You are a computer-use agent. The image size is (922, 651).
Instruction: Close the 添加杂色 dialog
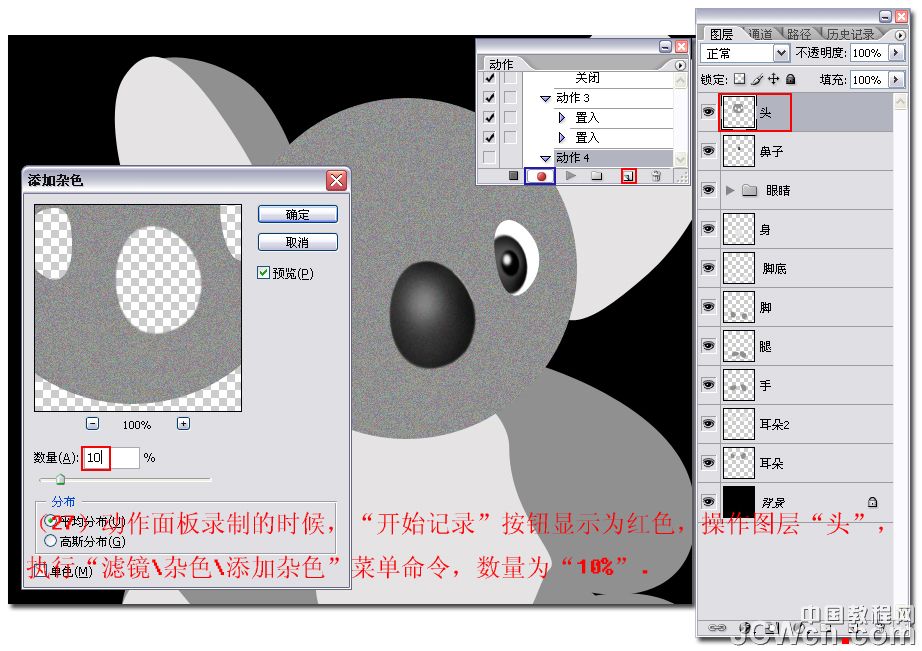pyautogui.click(x=336, y=180)
